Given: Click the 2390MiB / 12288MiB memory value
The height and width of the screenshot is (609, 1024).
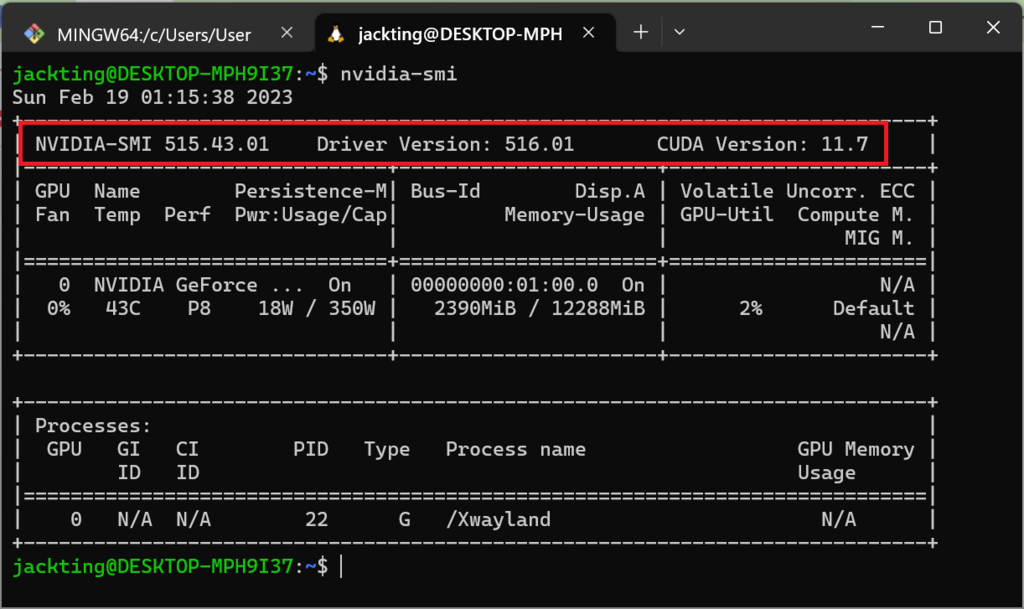Looking at the screenshot, I should [x=539, y=308].
